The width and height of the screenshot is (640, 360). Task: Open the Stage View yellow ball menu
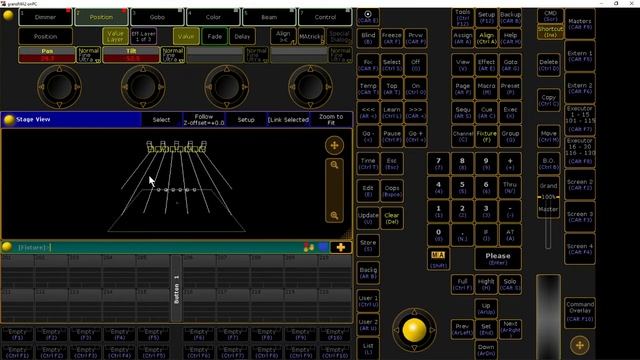tap(9, 120)
